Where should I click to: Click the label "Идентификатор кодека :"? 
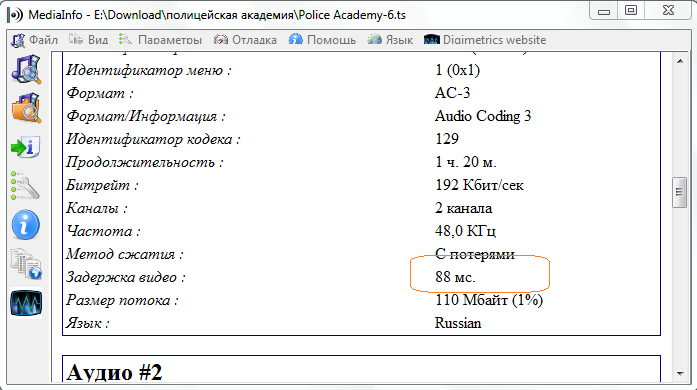pos(153,140)
